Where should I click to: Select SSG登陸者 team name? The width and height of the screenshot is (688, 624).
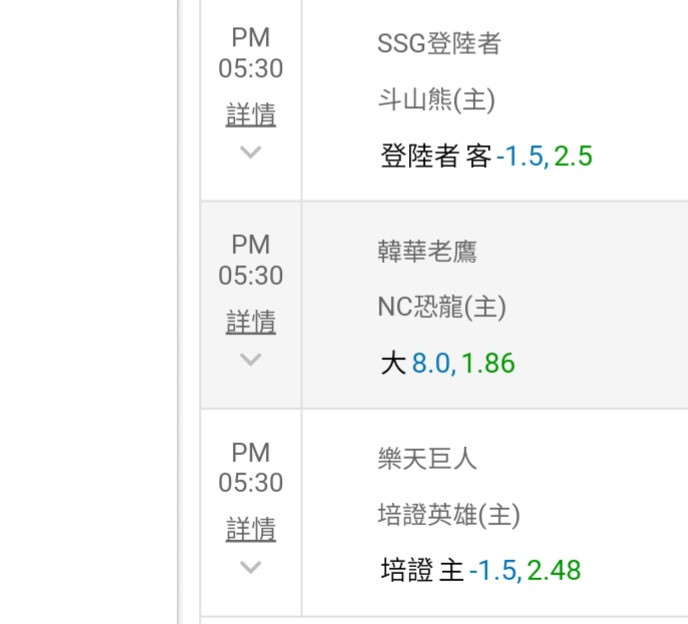point(439,43)
